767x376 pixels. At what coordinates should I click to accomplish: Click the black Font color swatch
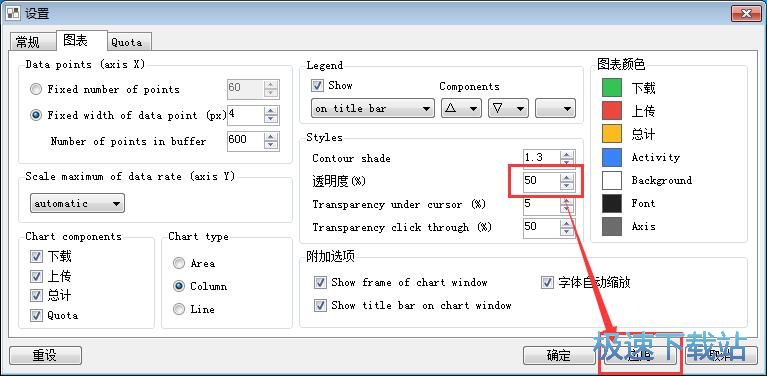click(x=612, y=203)
